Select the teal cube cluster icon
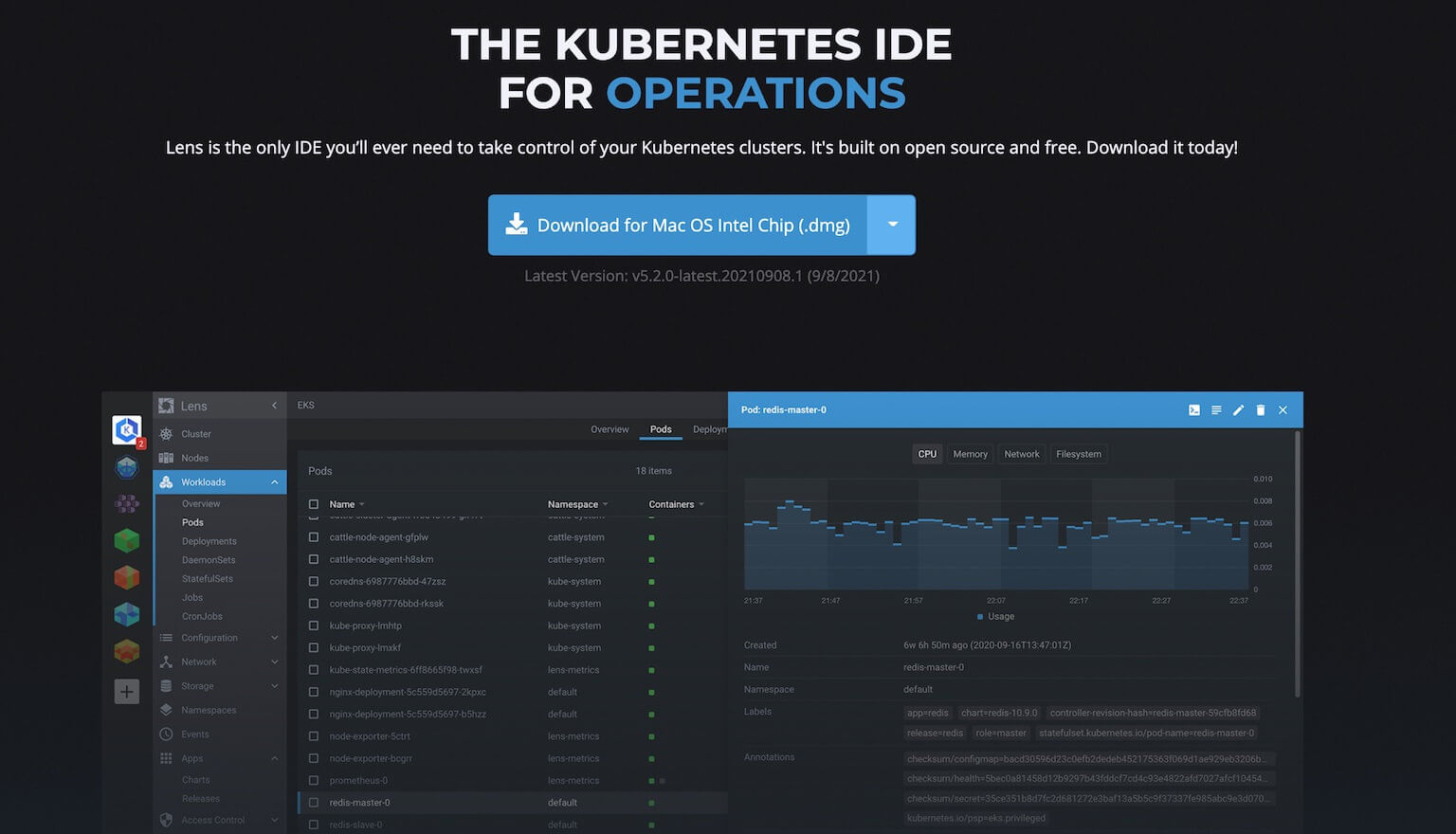This screenshot has width=1456, height=834. (x=127, y=614)
